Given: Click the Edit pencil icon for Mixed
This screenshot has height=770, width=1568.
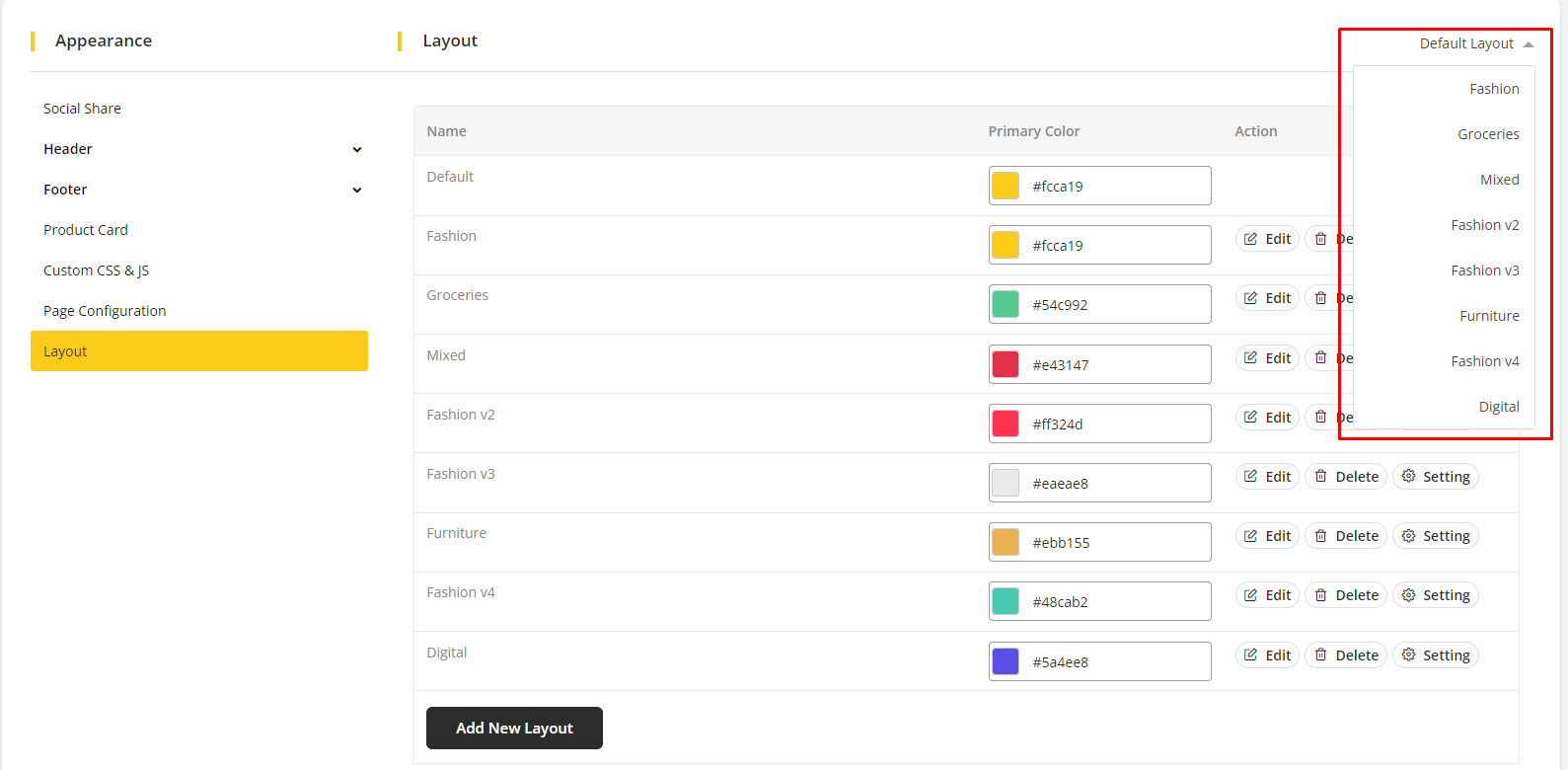Looking at the screenshot, I should pyautogui.click(x=1250, y=358).
